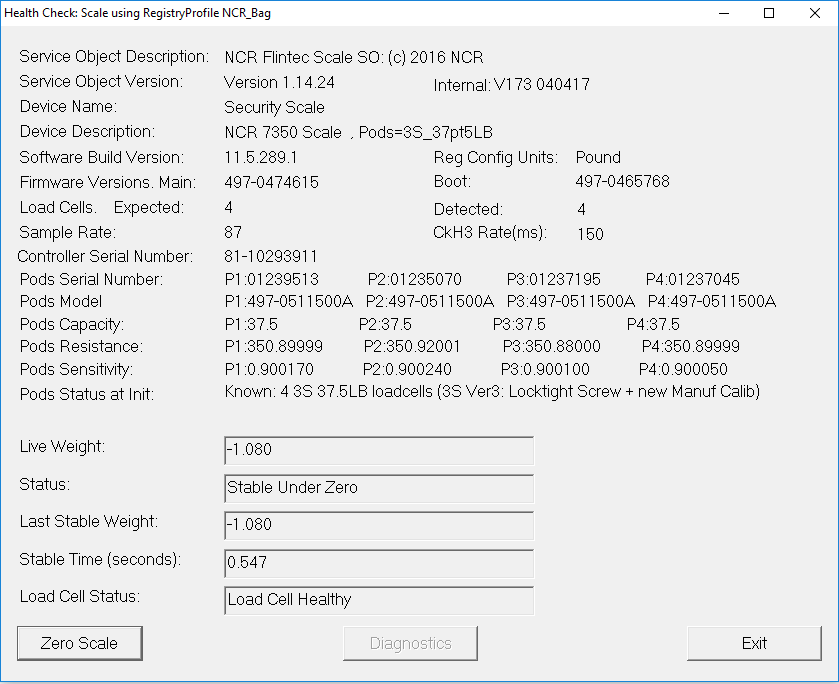Viewport: 839px width, 684px height.
Task: Click software build version '11.5.289.1'
Action: 261,157
